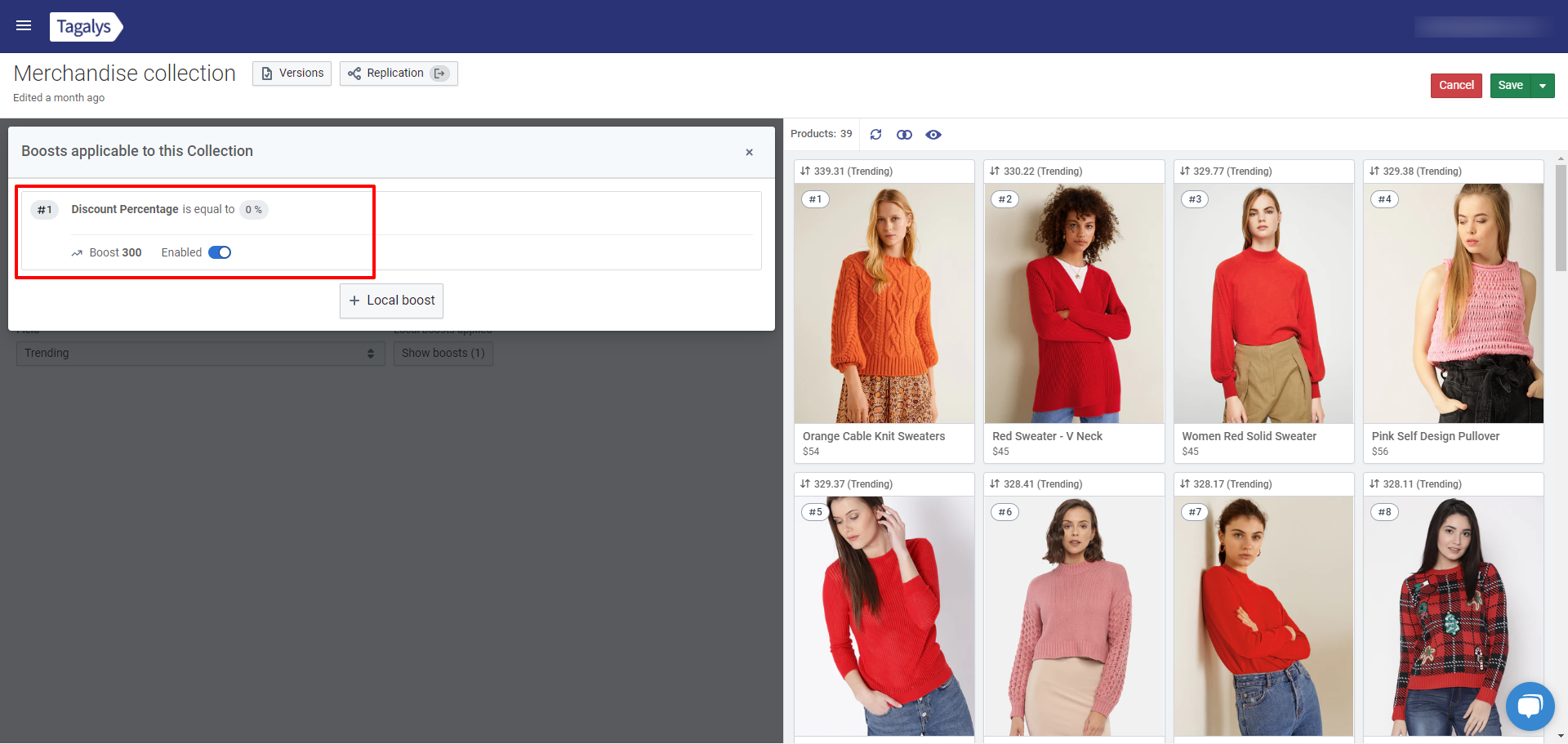Cancel the collection edits
The height and width of the screenshot is (744, 1568).
[x=1456, y=85]
